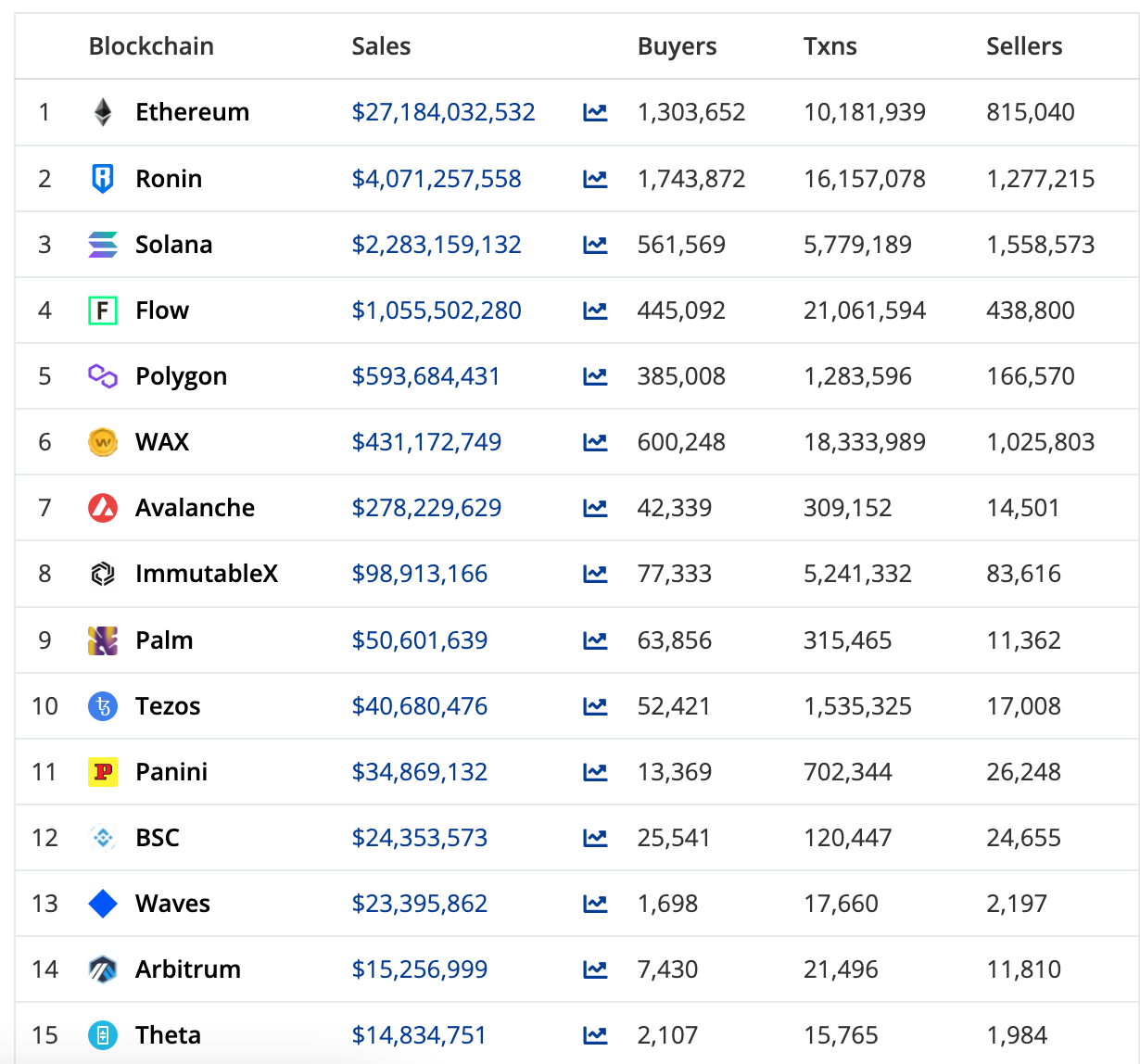Open the Palm sales value link
Viewport: 1140px width, 1064px height.
click(x=419, y=640)
